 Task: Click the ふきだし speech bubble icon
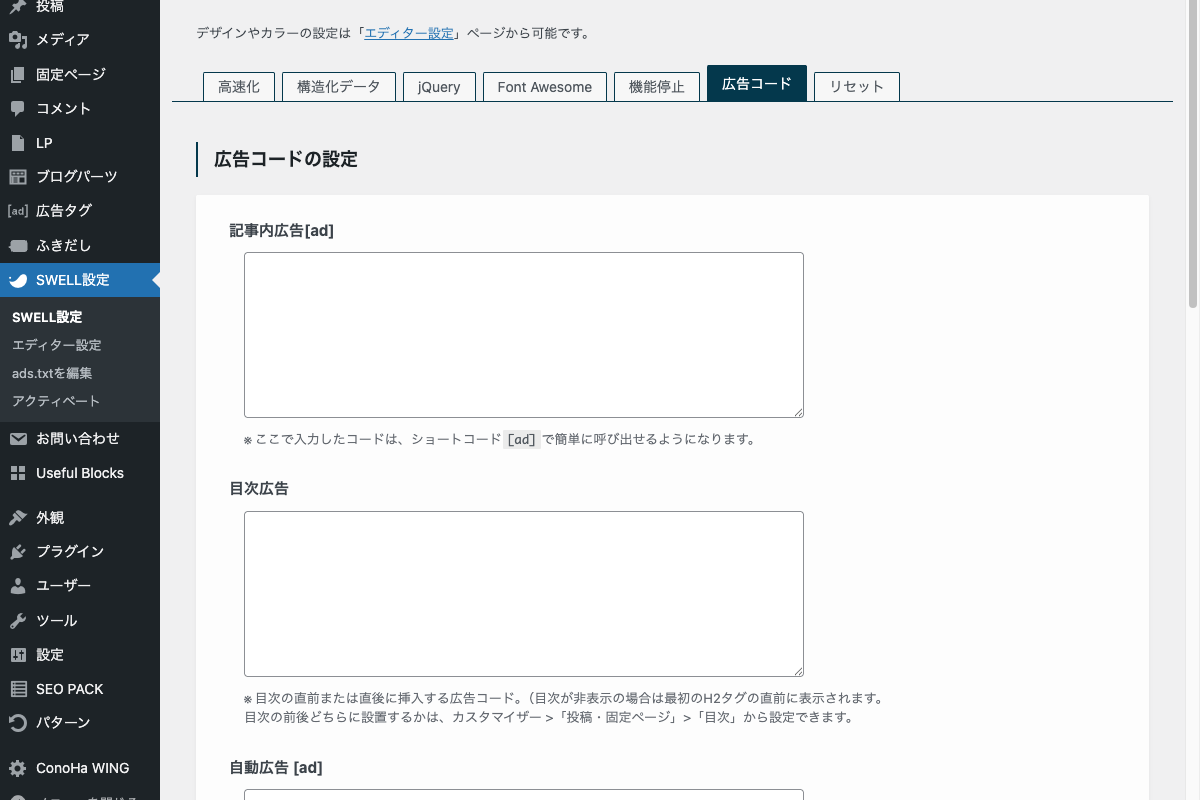pos(18,245)
